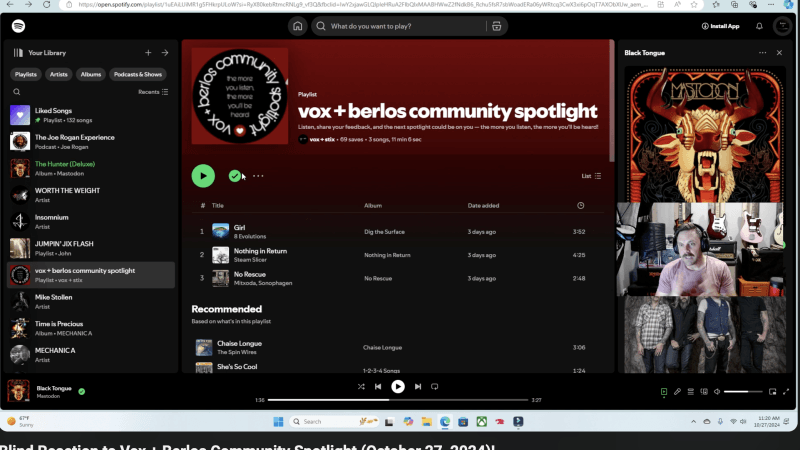
Task: Connect to a device
Action: 704,392
